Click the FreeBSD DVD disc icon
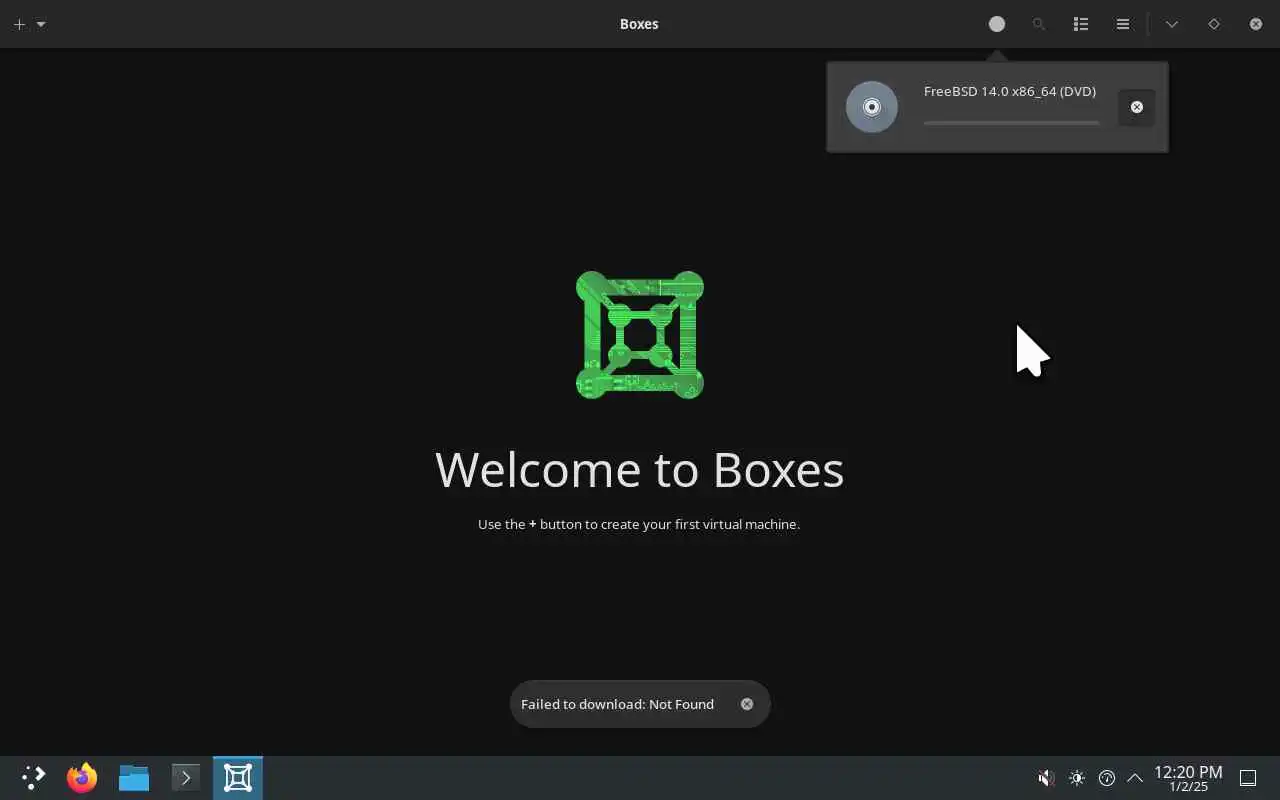1280x800 pixels. tap(872, 107)
